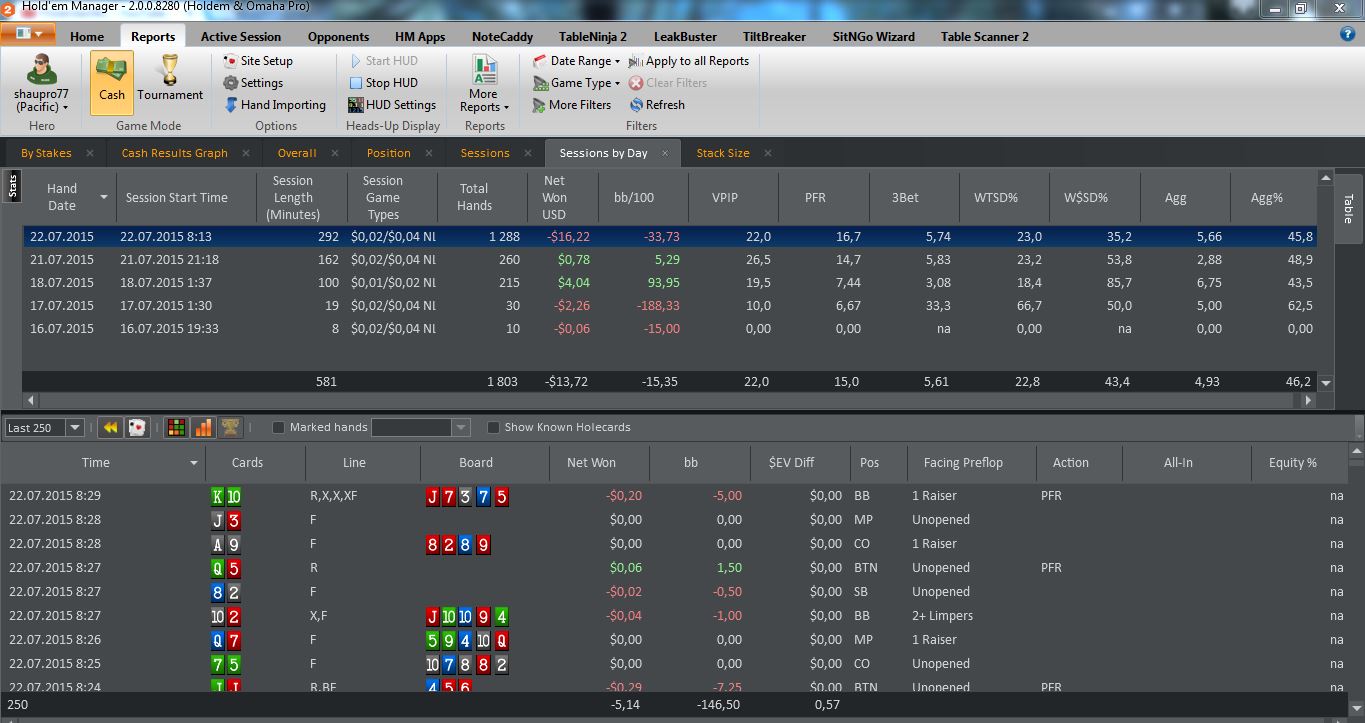
Task: Close the Cash Results Graph tab
Action: 247,153
